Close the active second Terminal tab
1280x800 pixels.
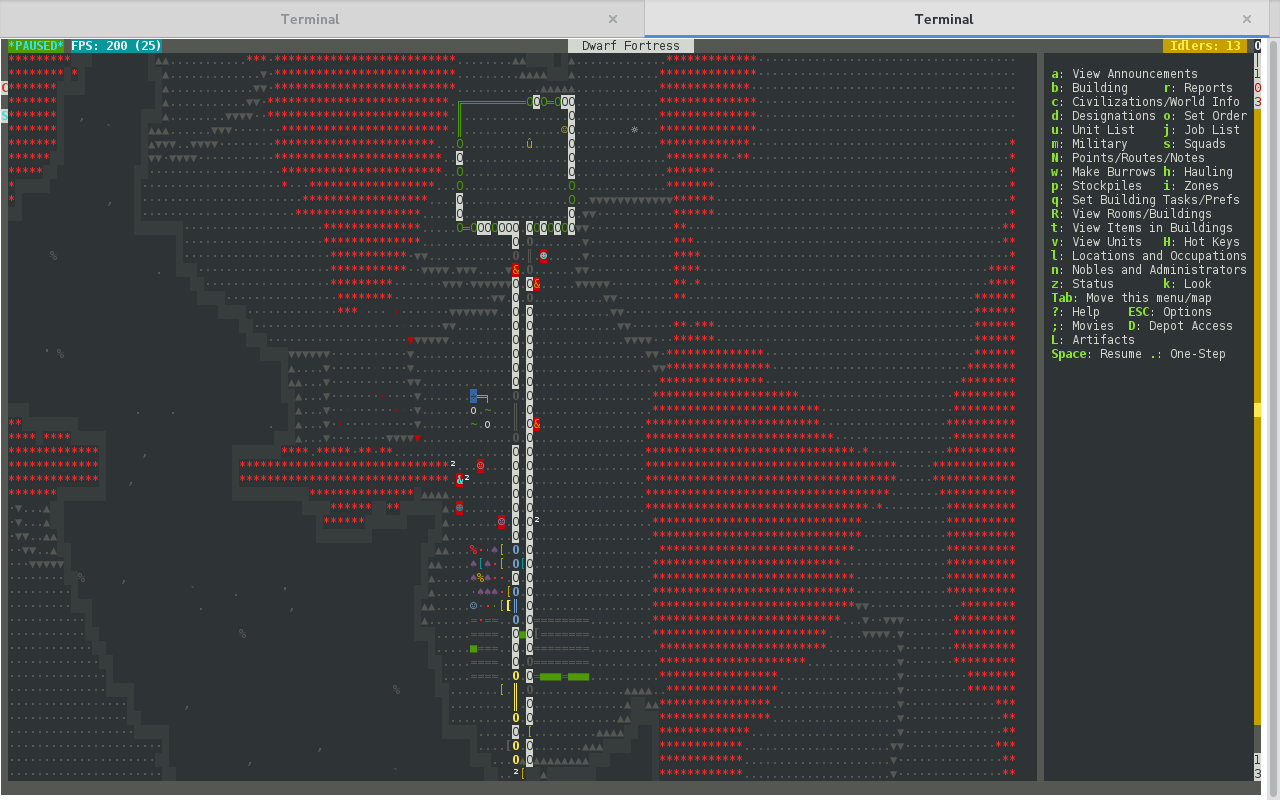1247,19
